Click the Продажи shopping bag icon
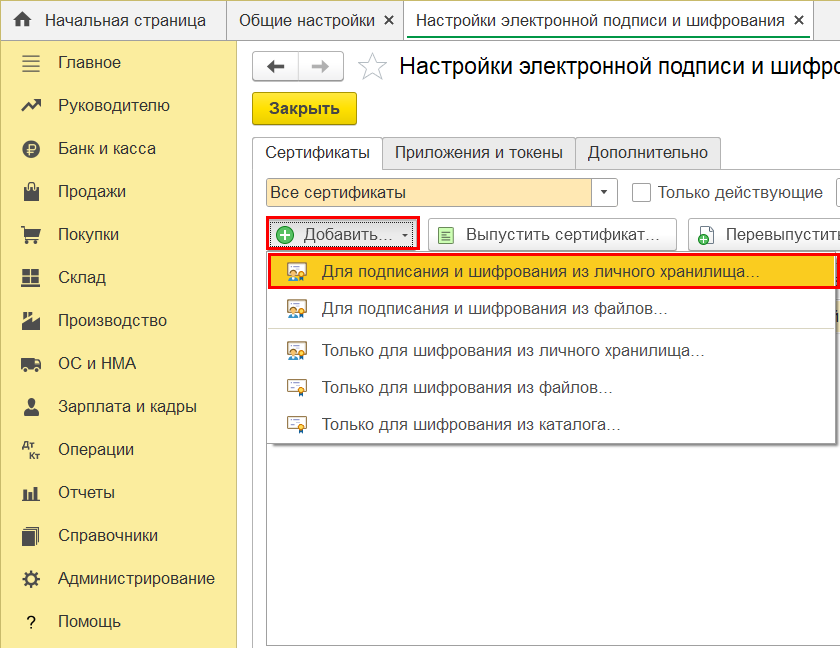This screenshot has width=840, height=648. click(31, 191)
